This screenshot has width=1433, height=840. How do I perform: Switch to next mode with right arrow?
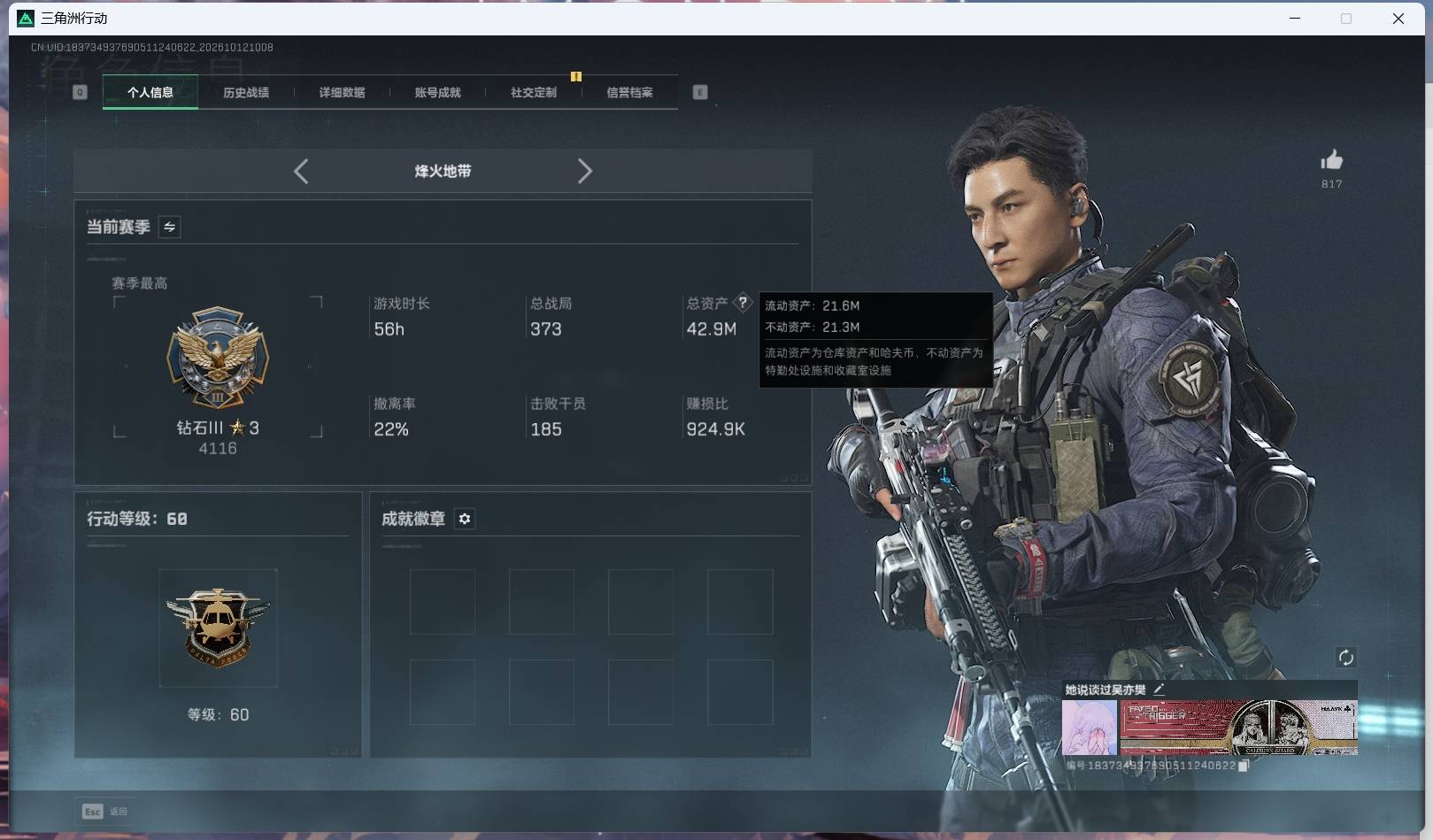[x=584, y=171]
